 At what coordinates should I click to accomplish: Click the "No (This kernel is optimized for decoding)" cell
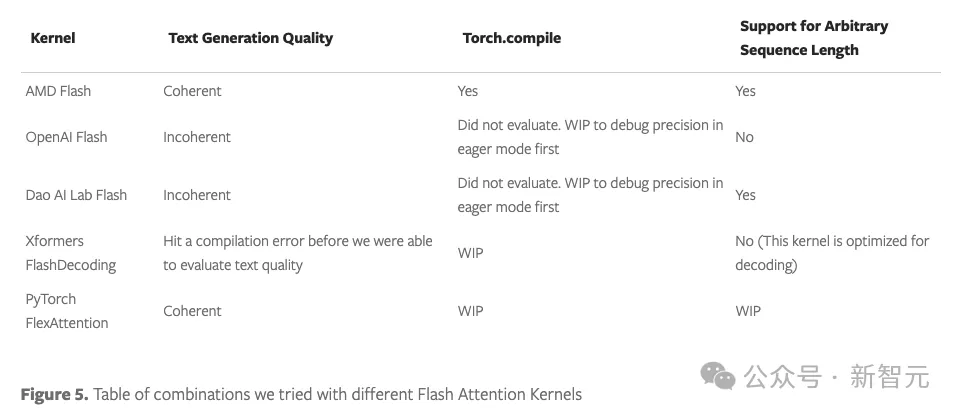832,253
